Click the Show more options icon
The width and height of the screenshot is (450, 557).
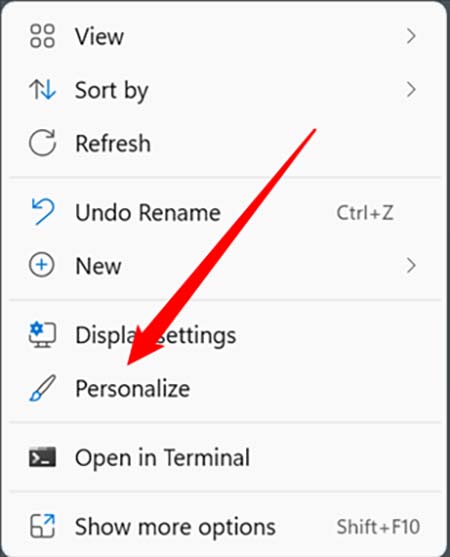click(42, 526)
